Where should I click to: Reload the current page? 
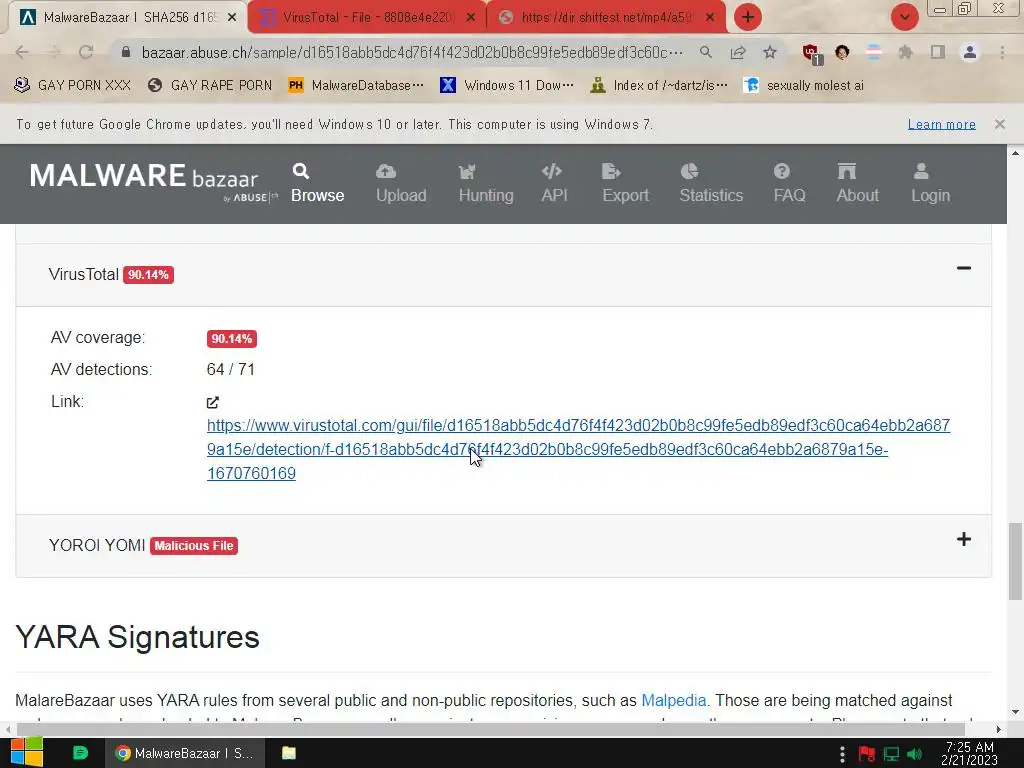click(x=86, y=52)
